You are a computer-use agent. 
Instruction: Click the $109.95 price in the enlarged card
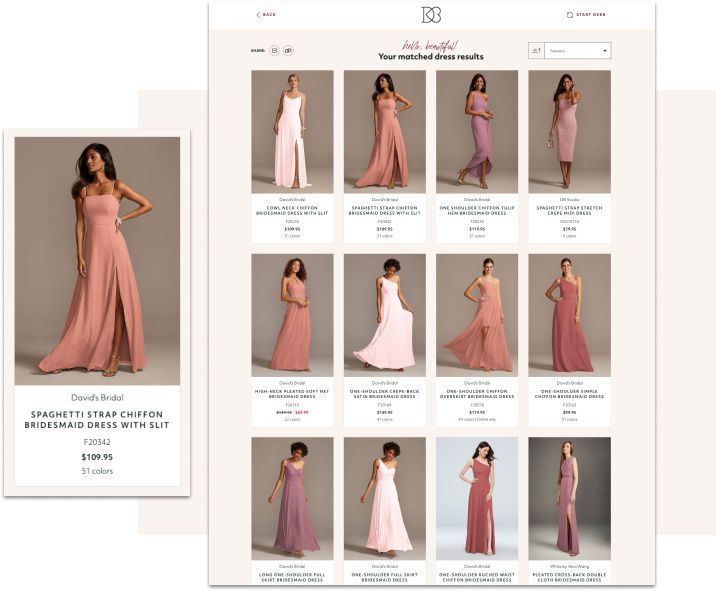tap(97, 457)
